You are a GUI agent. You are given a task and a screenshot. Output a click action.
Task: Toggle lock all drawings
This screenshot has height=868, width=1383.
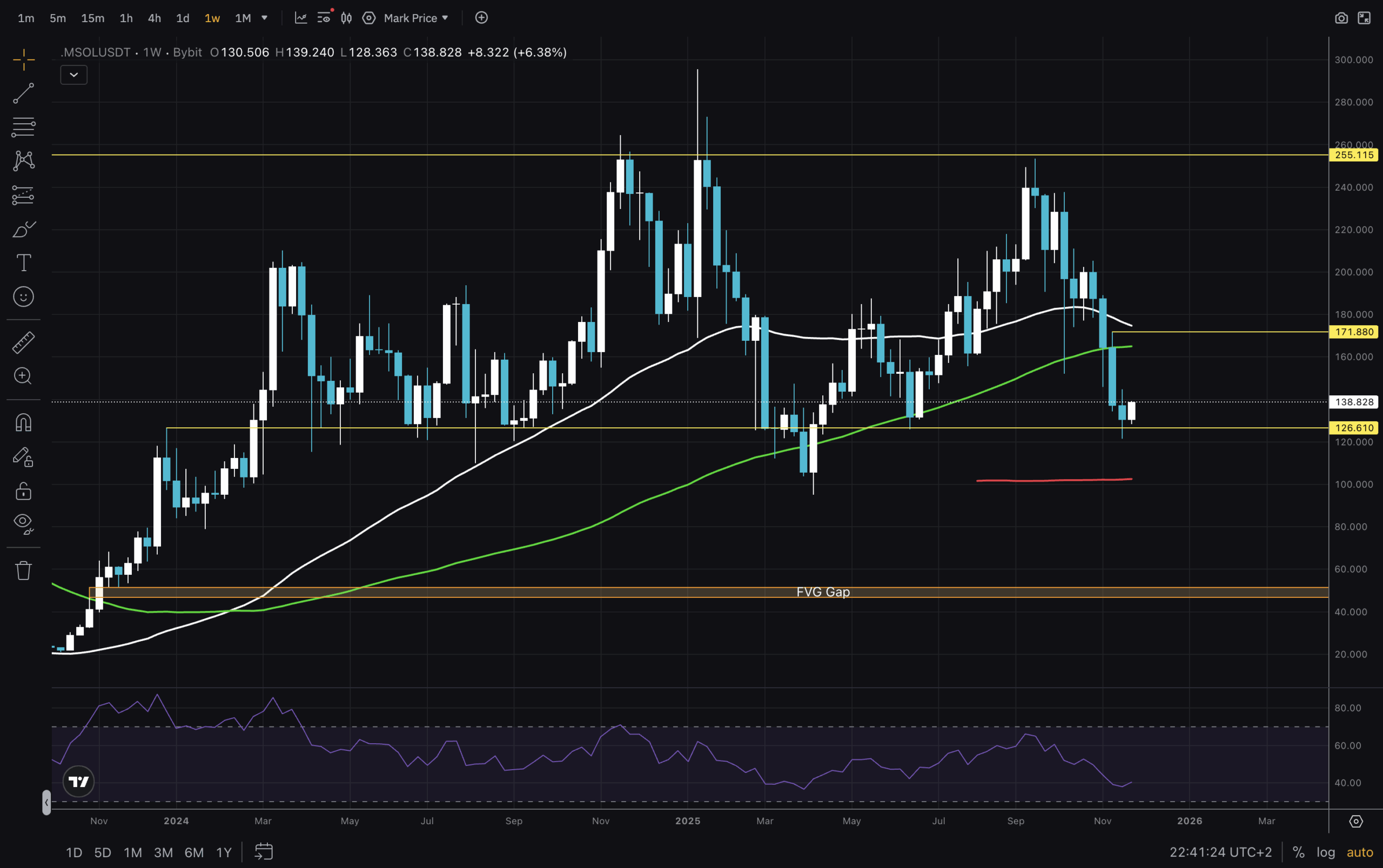coord(24,492)
